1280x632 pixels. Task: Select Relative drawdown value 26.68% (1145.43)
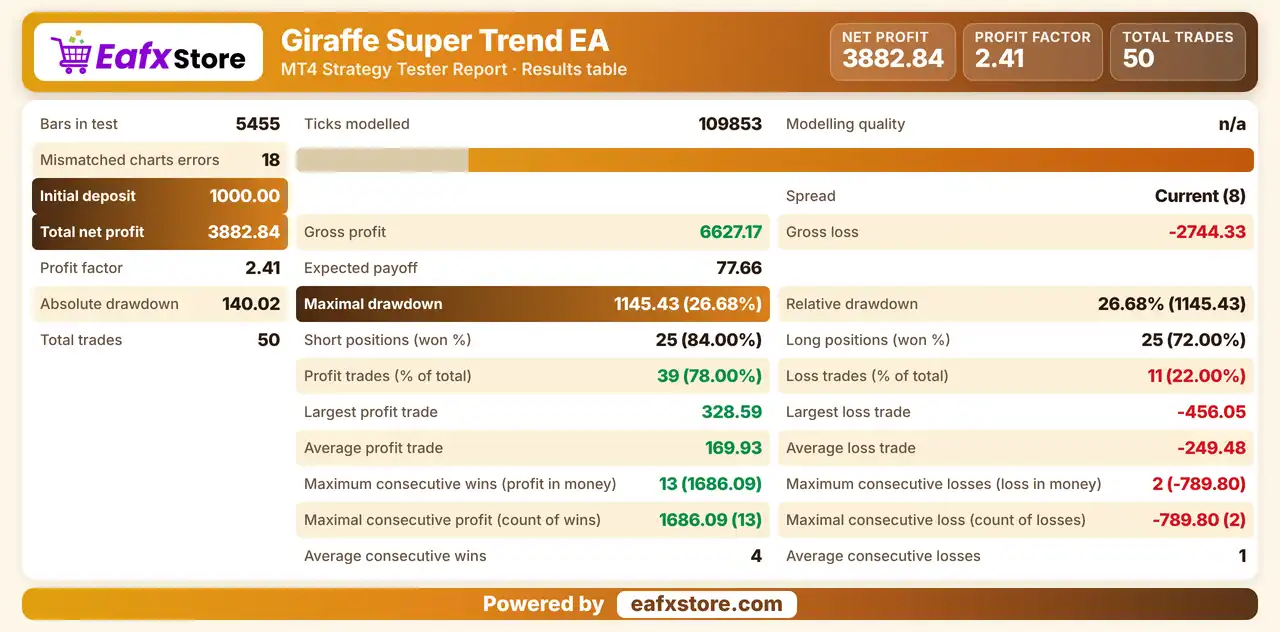tap(1172, 304)
